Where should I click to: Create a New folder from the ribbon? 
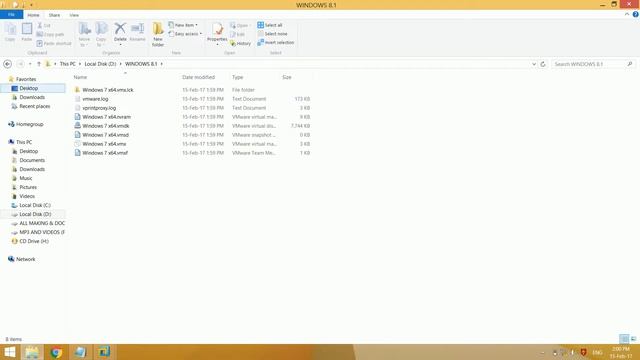click(x=158, y=34)
